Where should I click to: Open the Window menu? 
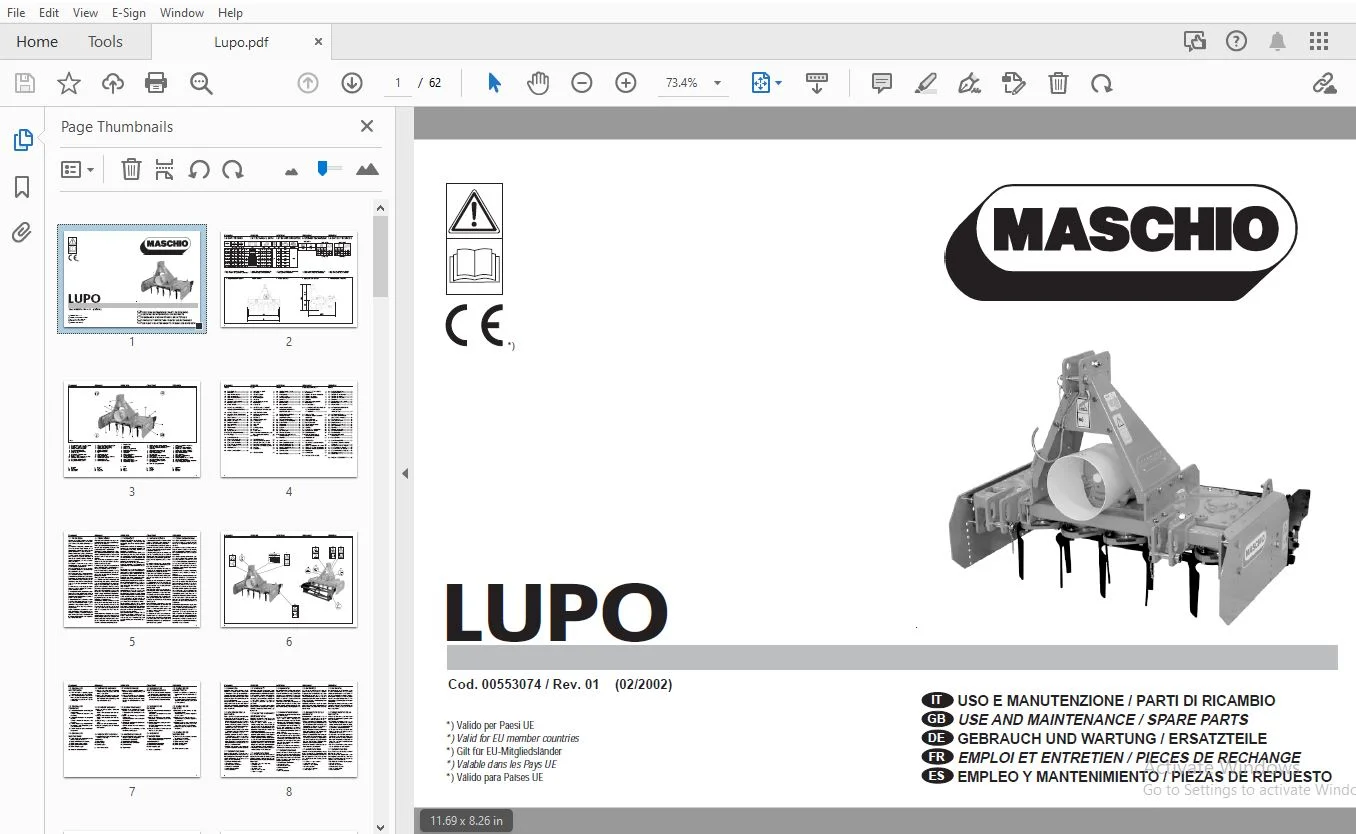pos(182,12)
